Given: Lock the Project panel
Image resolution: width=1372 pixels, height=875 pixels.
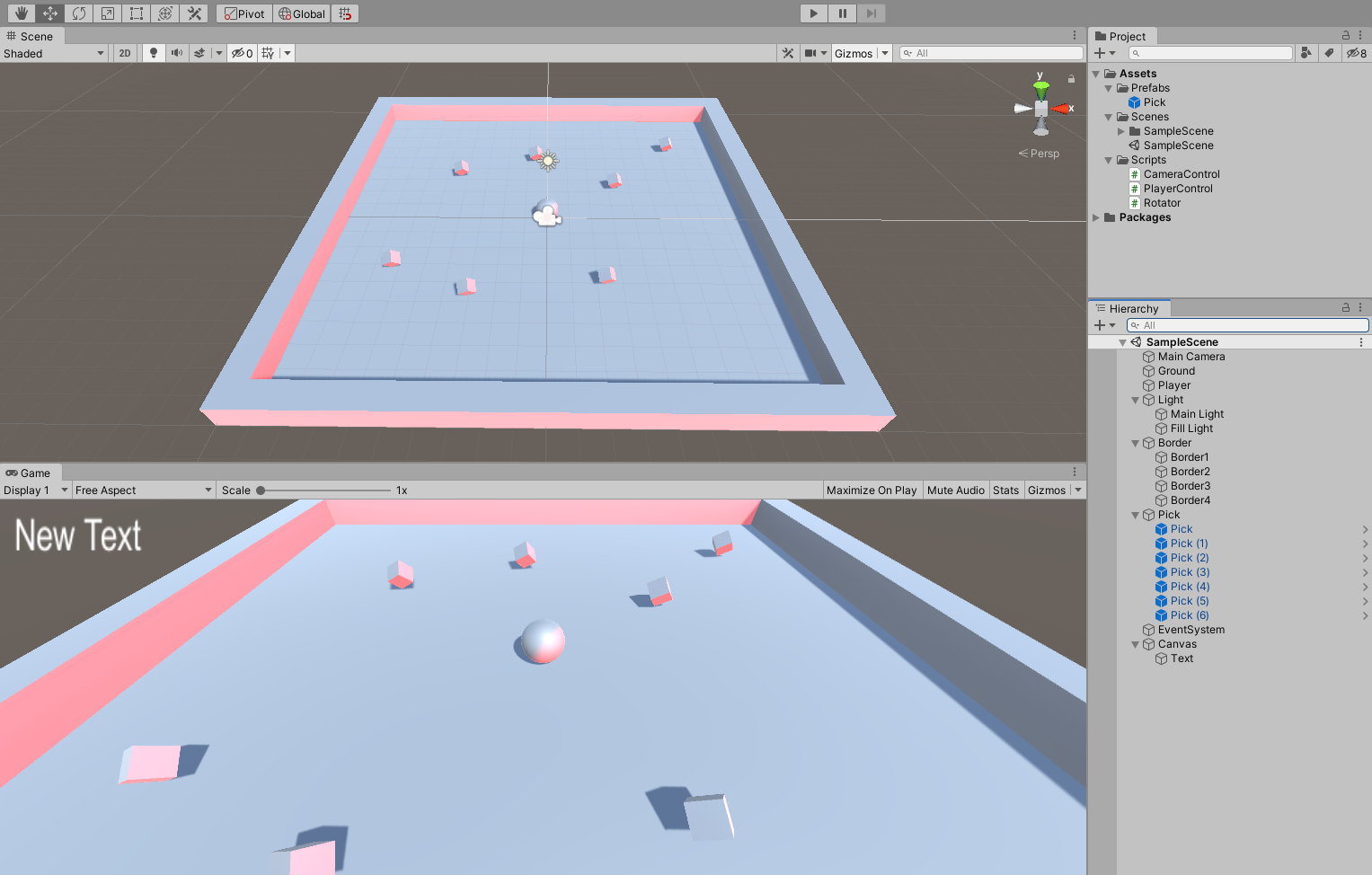Looking at the screenshot, I should [x=1346, y=35].
